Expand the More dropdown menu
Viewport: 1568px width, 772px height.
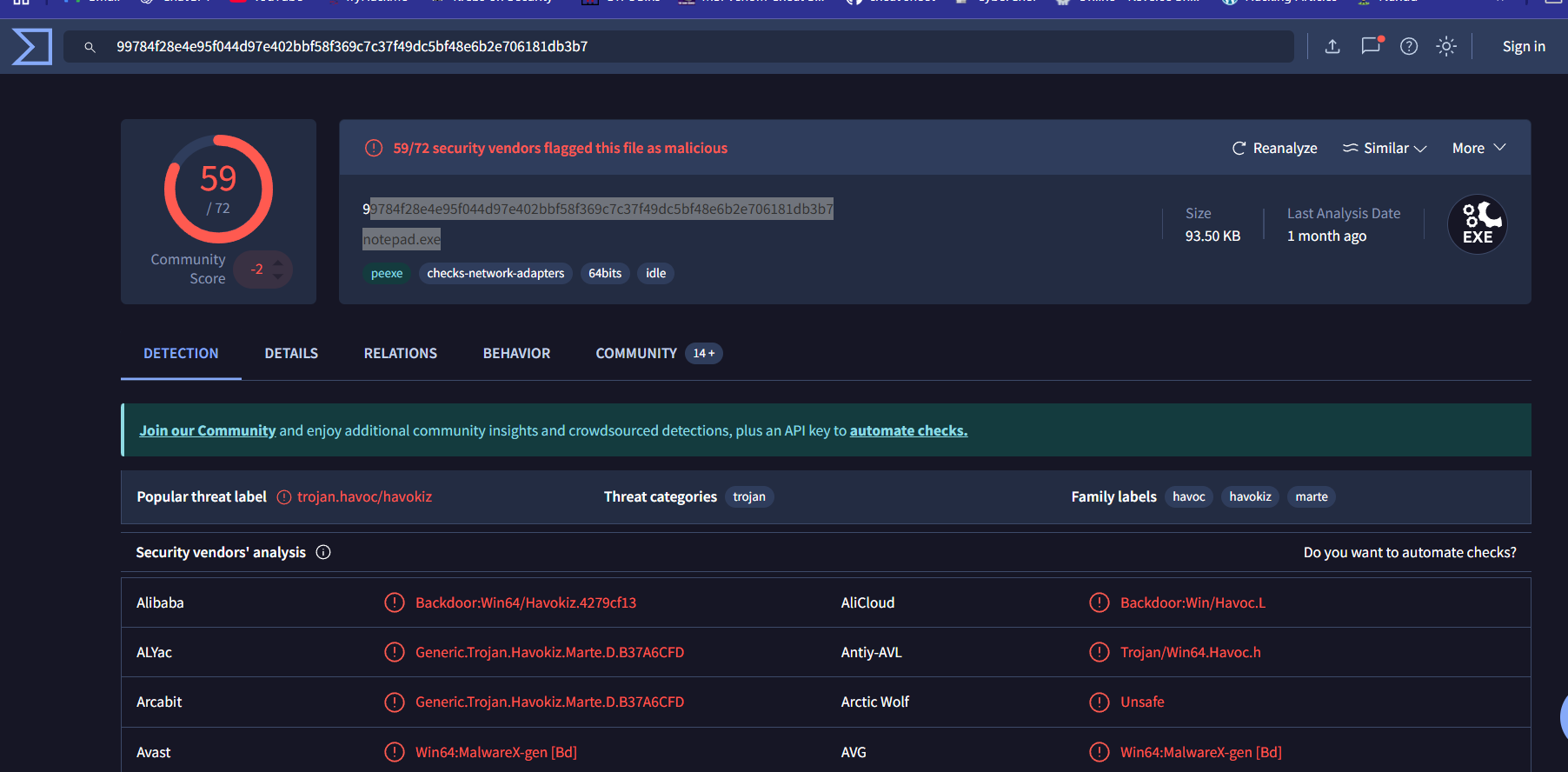click(x=1478, y=148)
